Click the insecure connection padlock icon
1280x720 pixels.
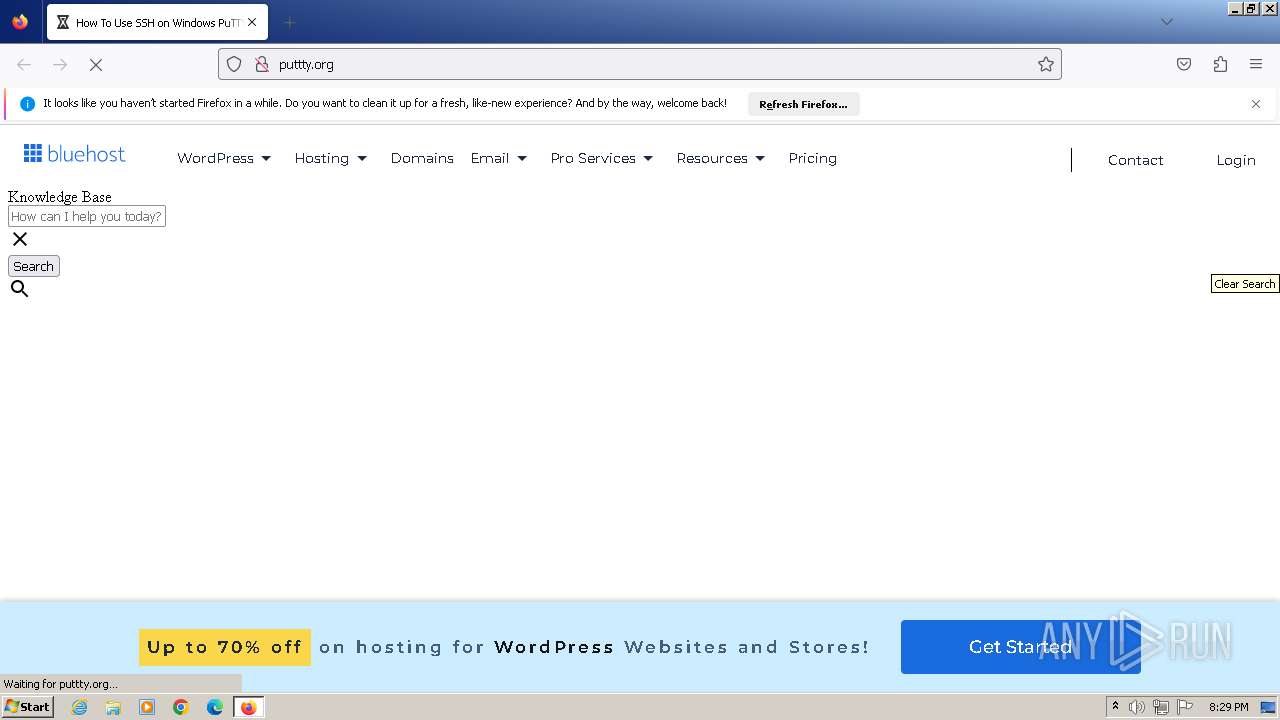tap(262, 64)
